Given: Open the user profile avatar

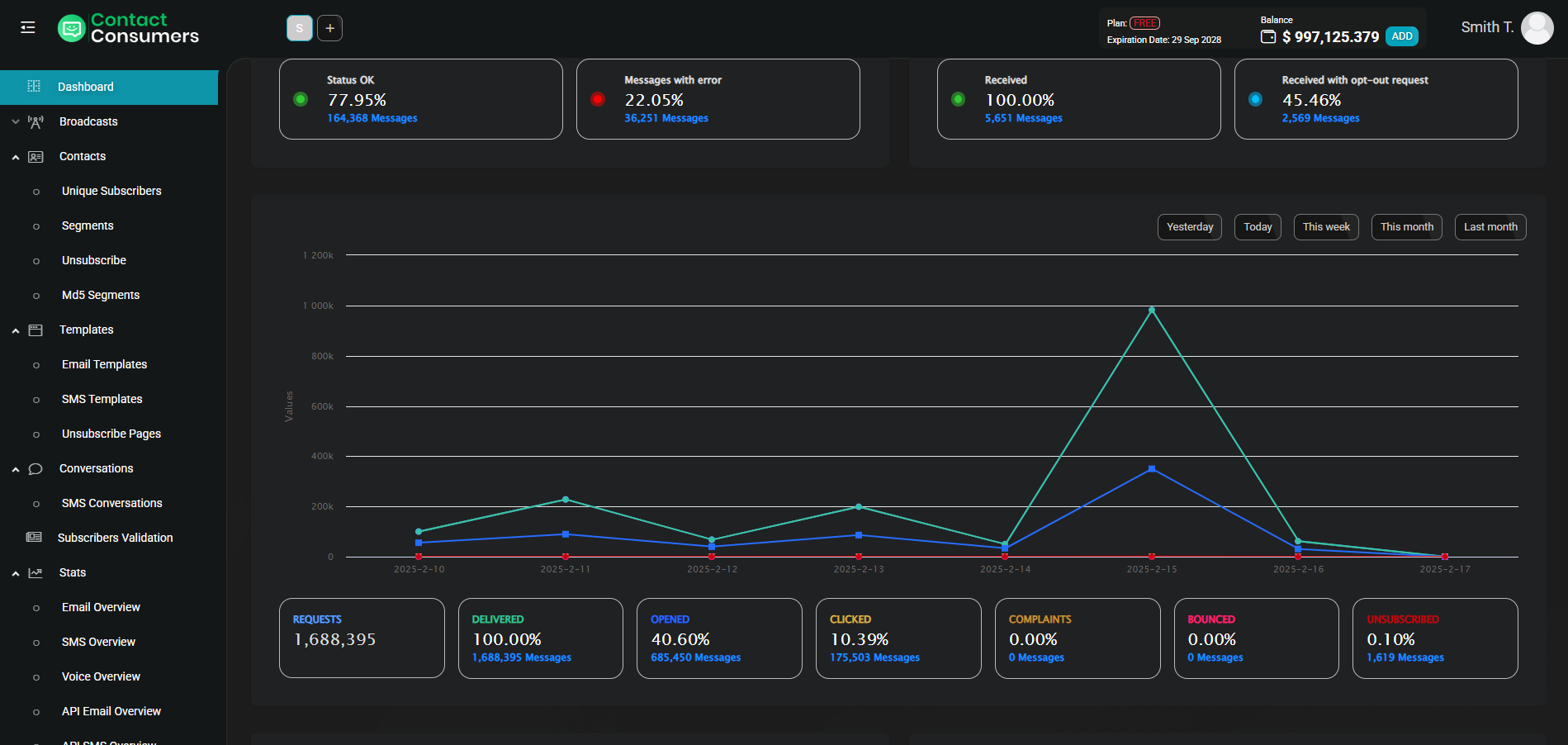Looking at the screenshot, I should click(1537, 28).
